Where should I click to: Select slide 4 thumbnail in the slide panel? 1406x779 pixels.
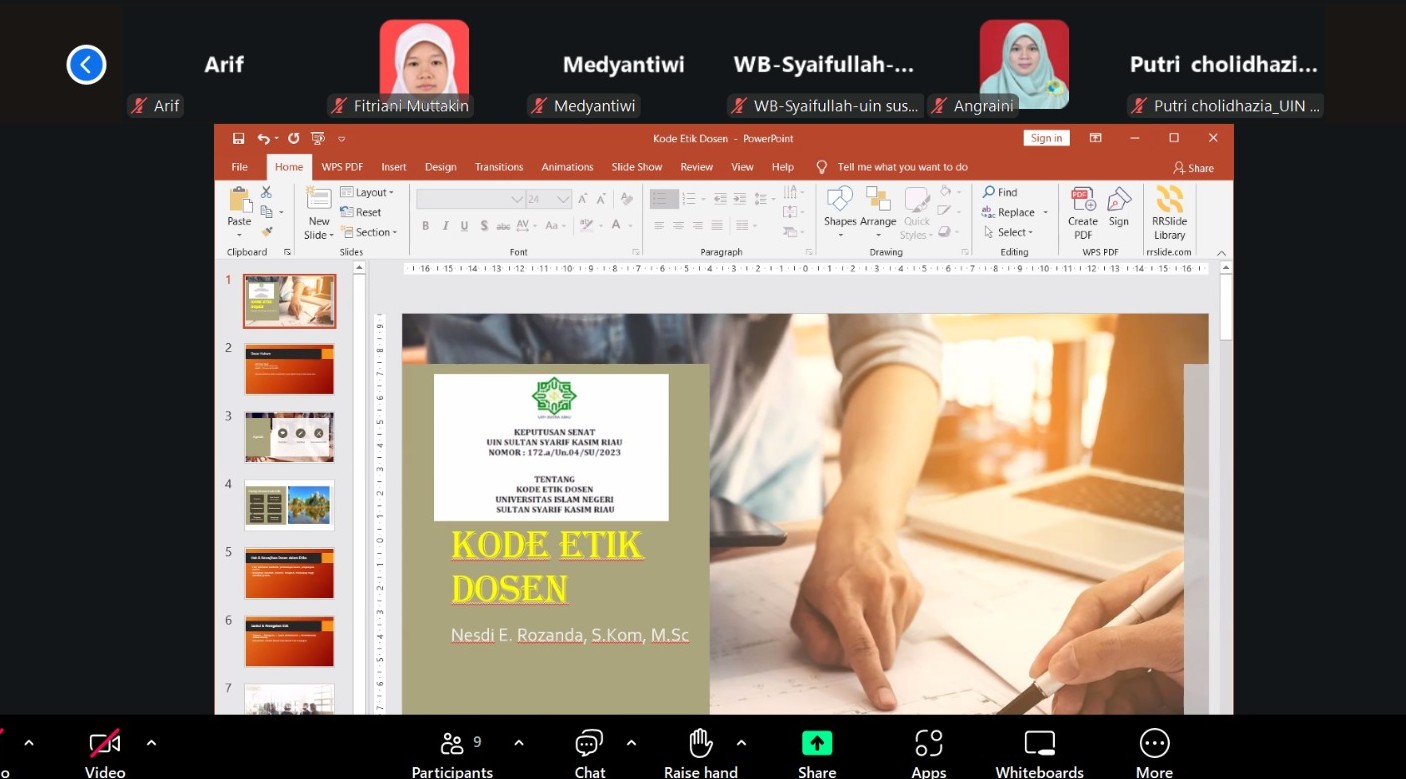coord(289,505)
